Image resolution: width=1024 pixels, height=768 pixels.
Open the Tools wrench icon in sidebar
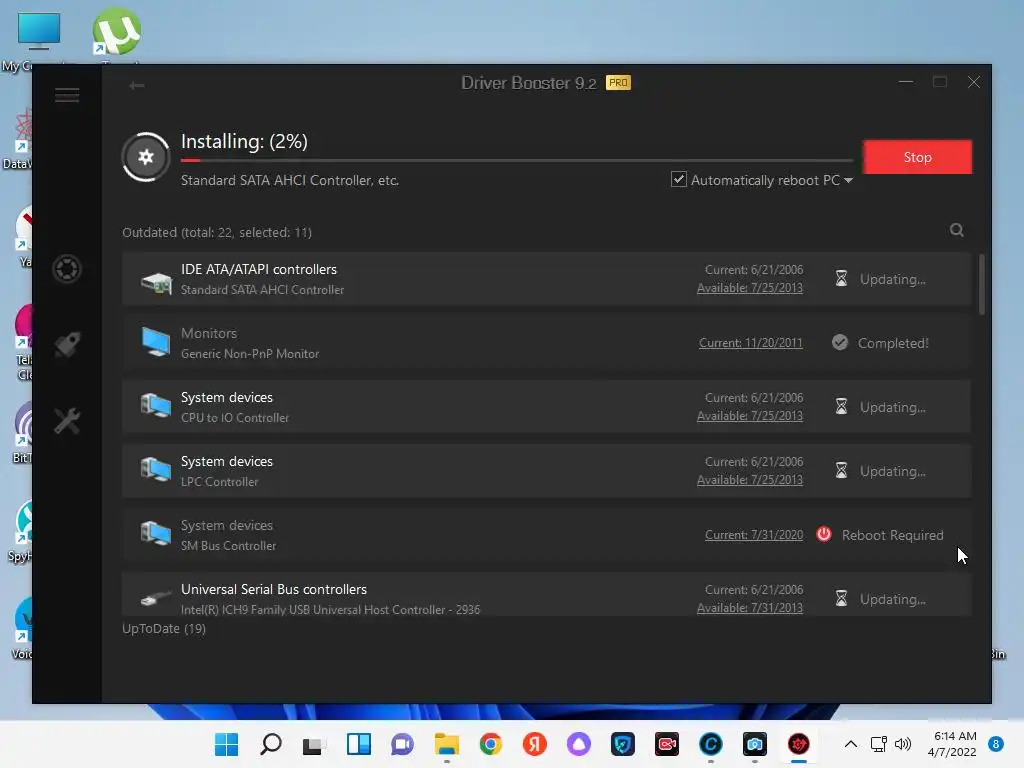[x=67, y=421]
